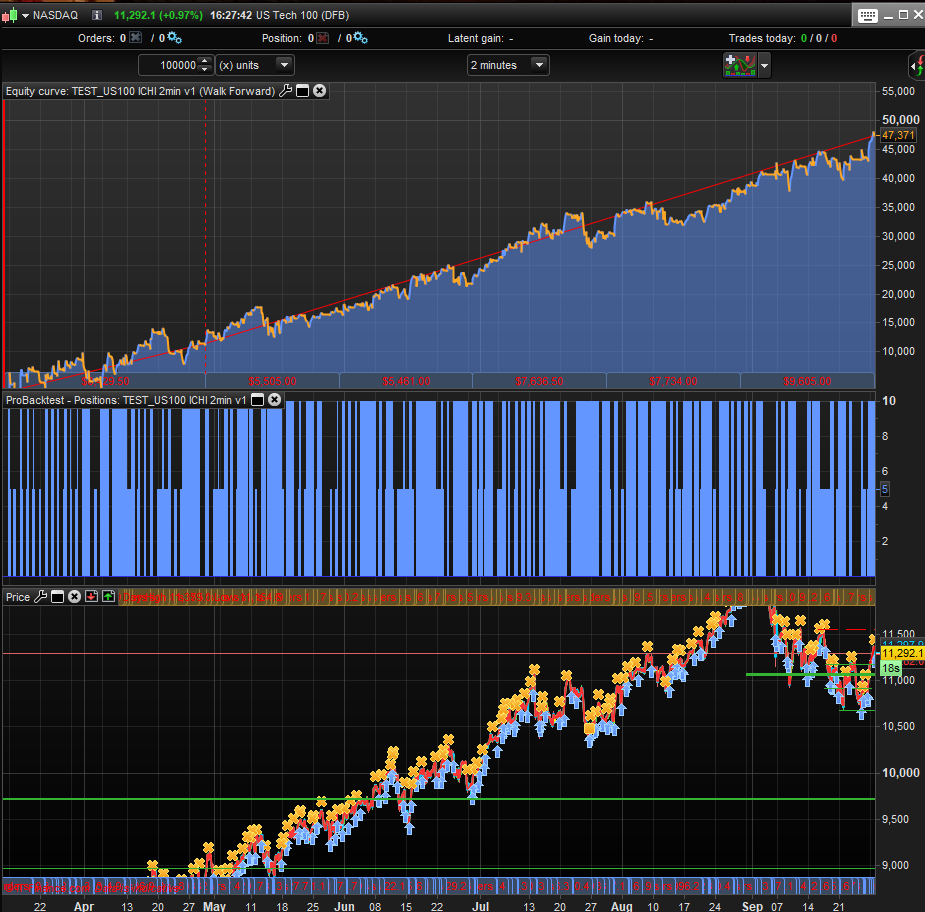This screenshot has height=912, width=925.
Task: Select the $5,505.00 walk forward segment
Action: click(x=272, y=381)
